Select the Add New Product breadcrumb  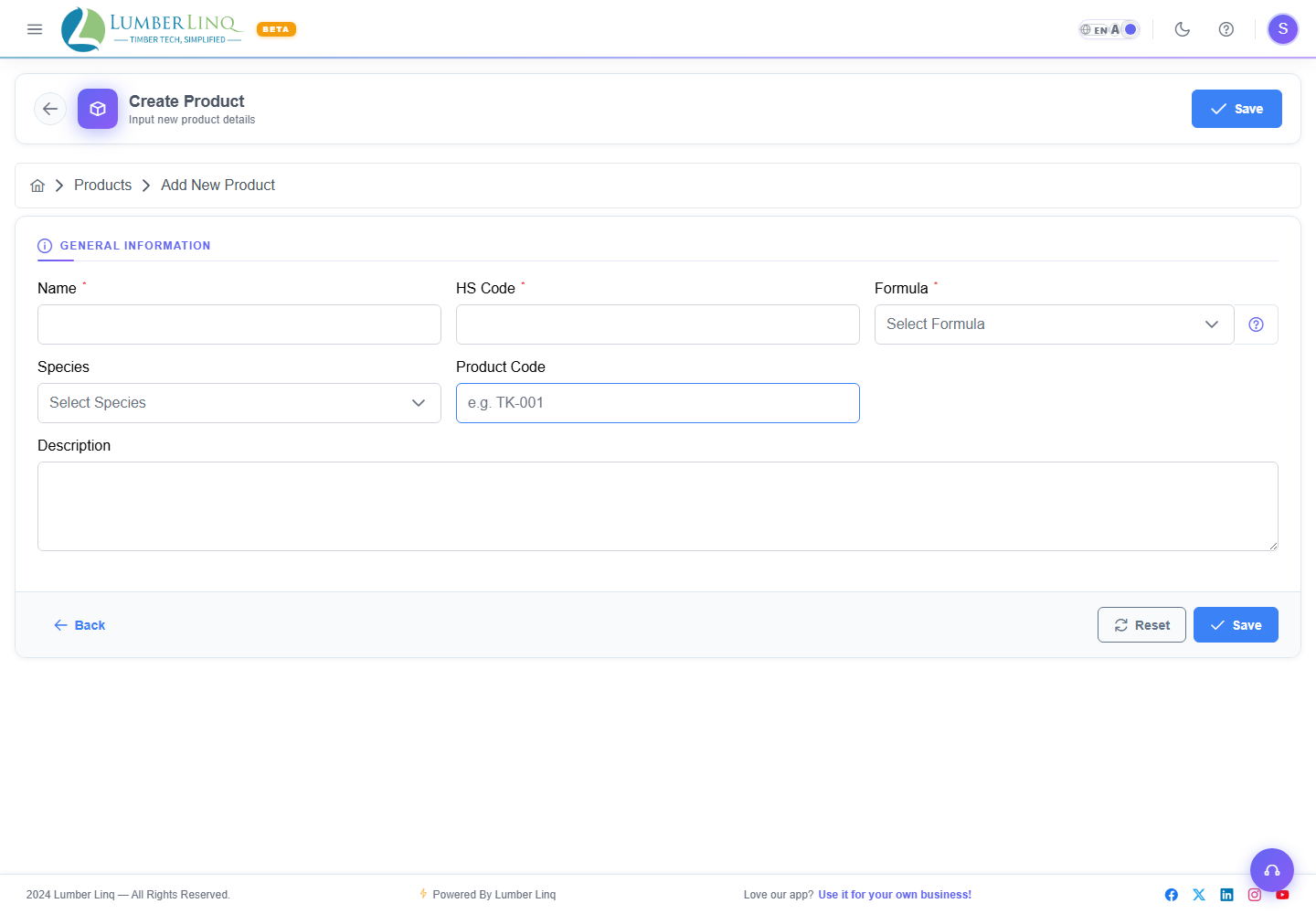click(218, 185)
